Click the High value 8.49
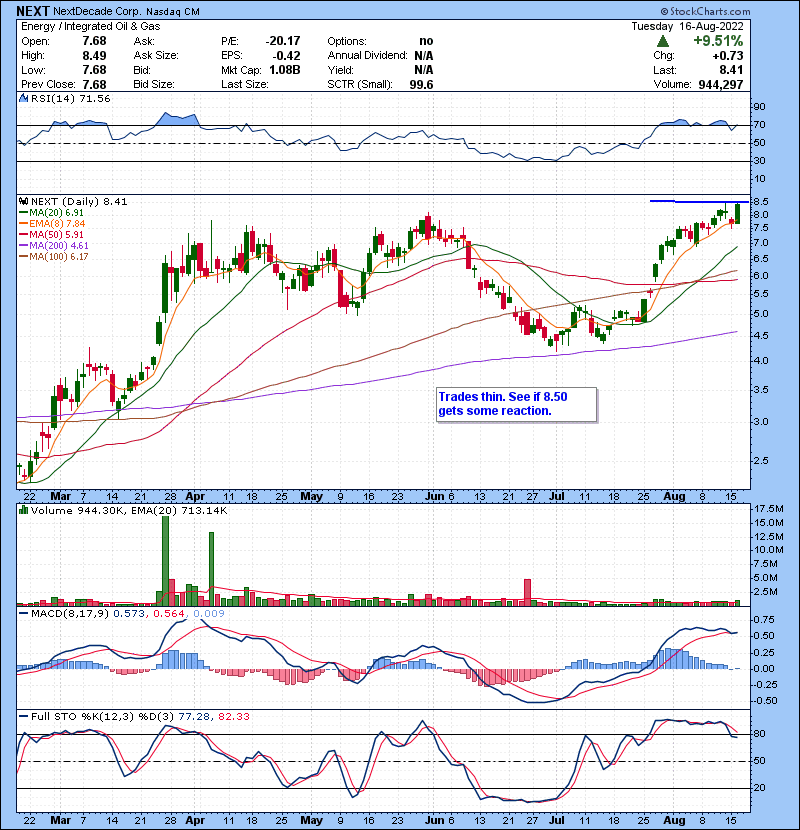 pos(94,56)
